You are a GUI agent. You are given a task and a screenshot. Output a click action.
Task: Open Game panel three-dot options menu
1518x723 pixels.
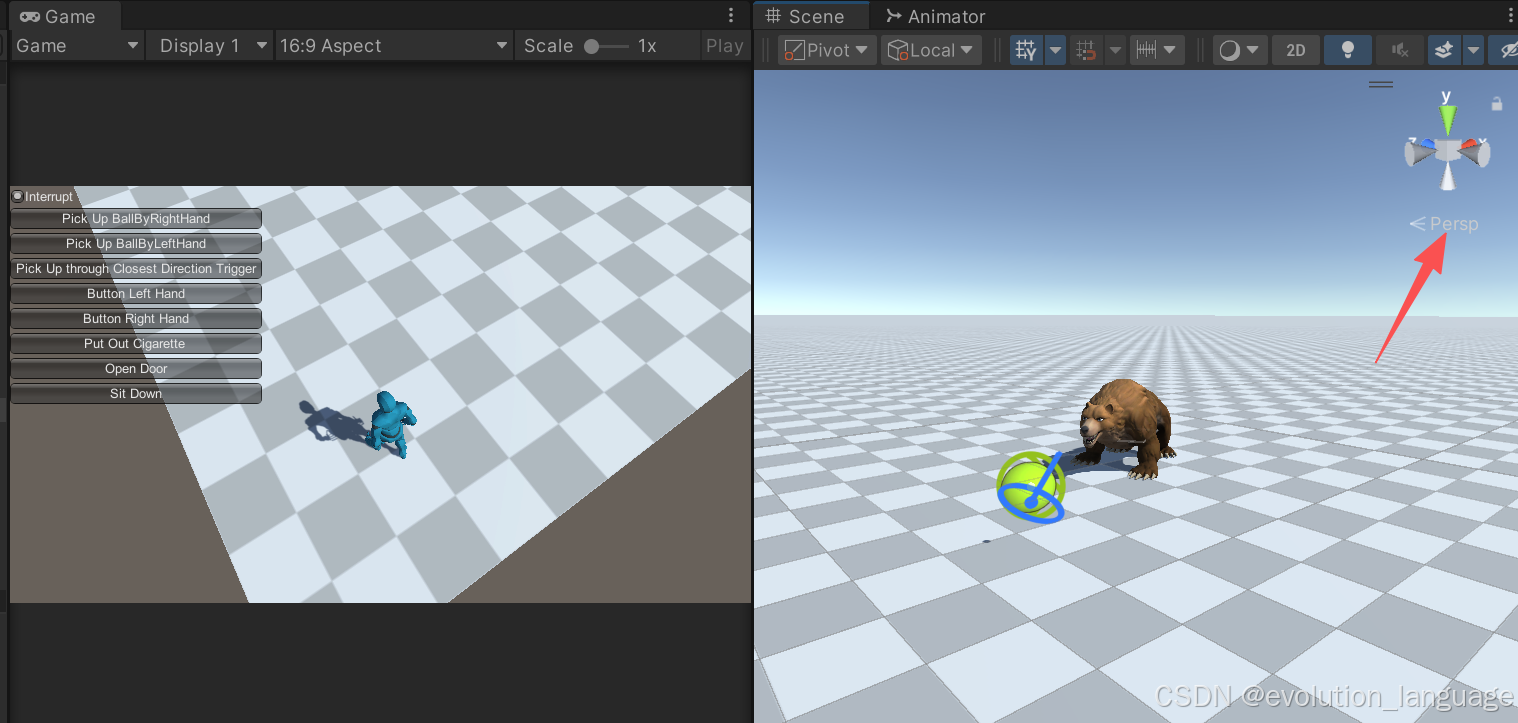731,16
